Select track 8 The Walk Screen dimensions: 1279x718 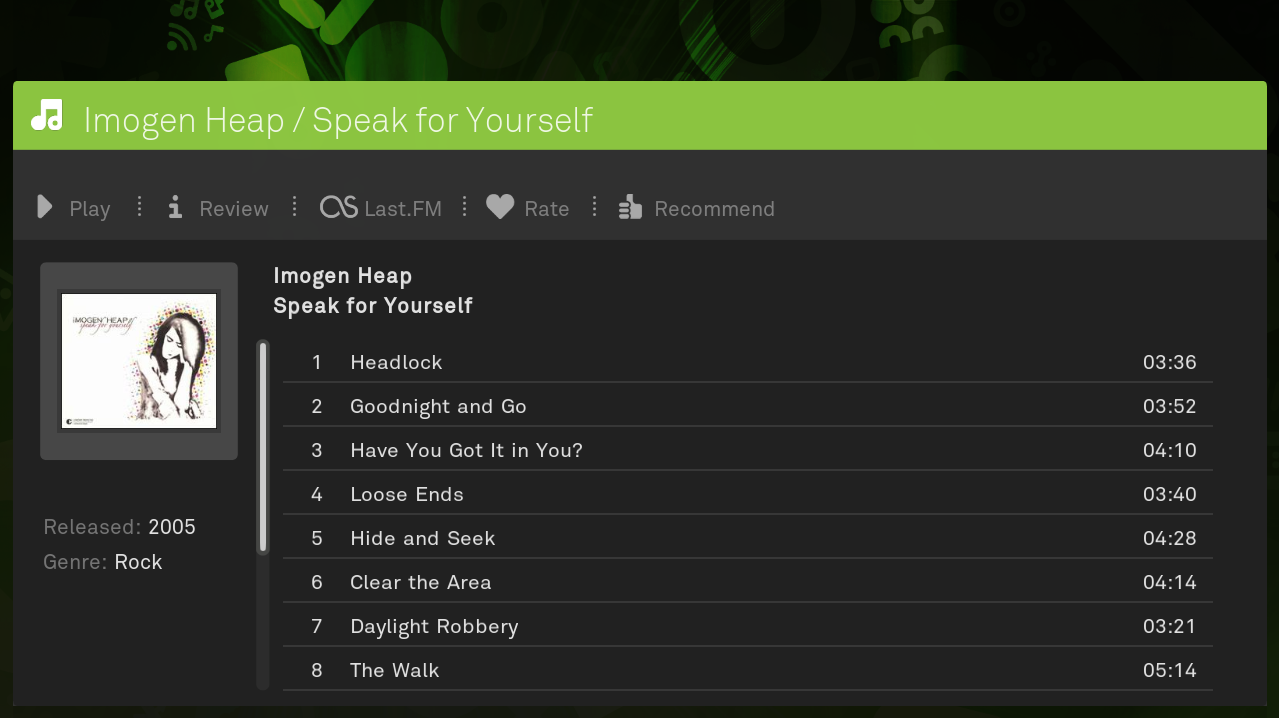click(x=748, y=670)
